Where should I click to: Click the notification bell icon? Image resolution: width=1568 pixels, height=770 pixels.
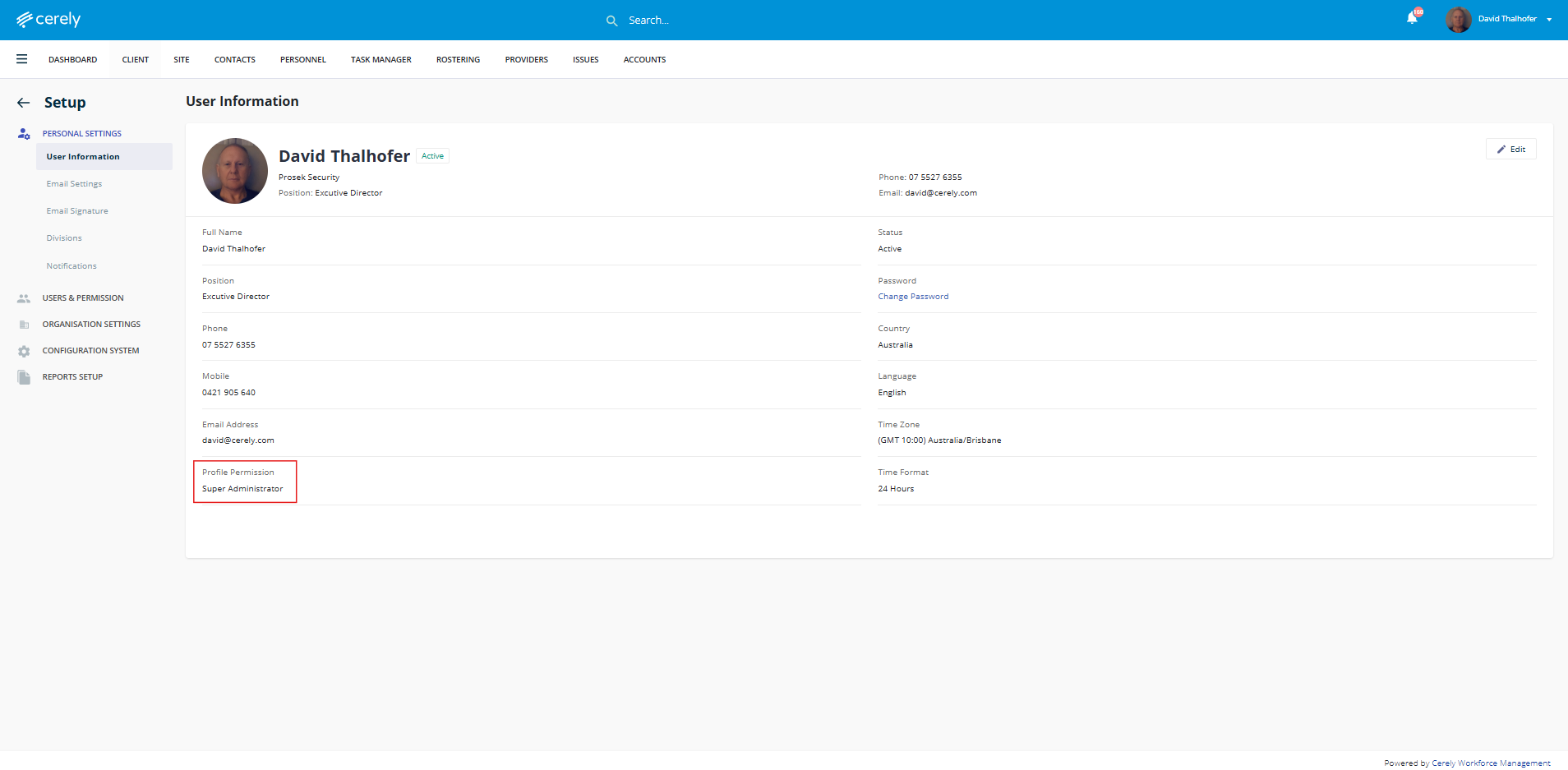1412,18
